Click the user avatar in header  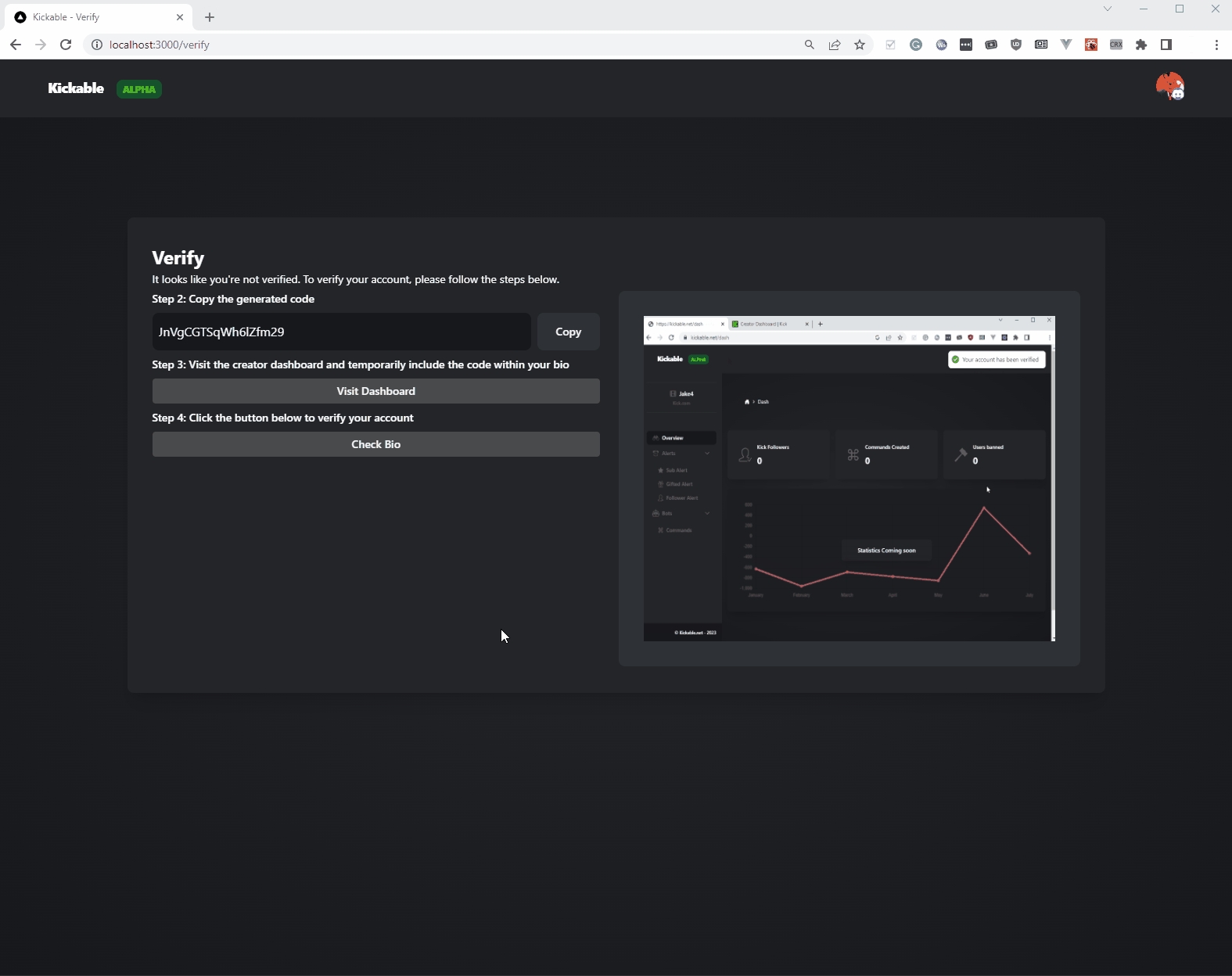(x=1170, y=87)
